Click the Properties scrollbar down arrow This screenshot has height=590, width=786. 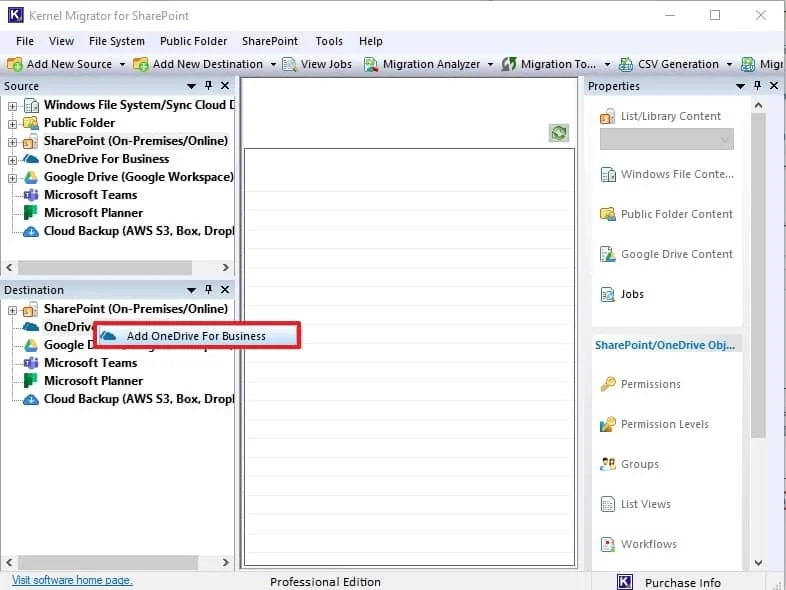(758, 563)
